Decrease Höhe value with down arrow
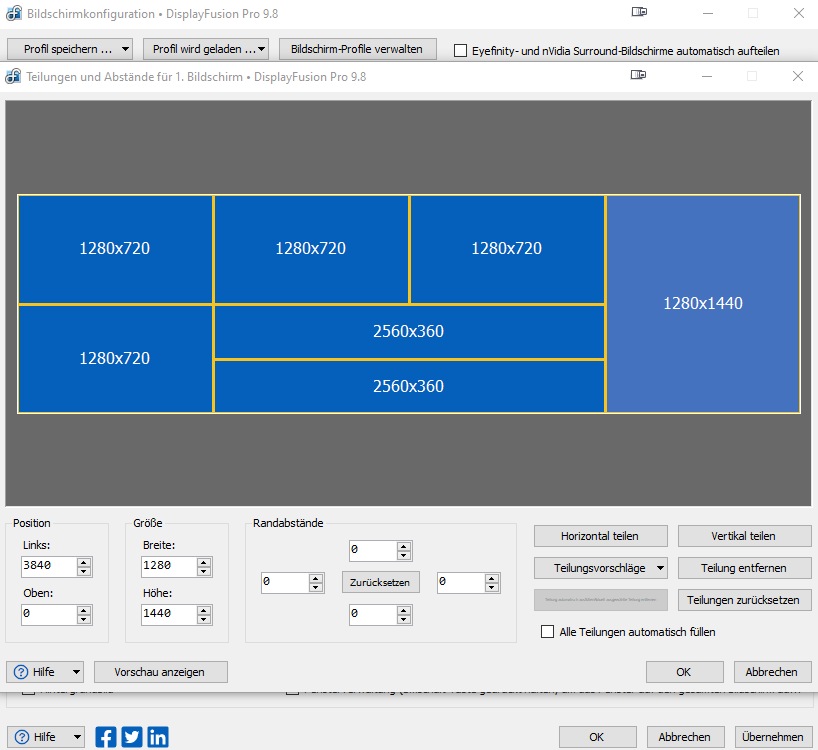This screenshot has width=818, height=750. [204, 620]
